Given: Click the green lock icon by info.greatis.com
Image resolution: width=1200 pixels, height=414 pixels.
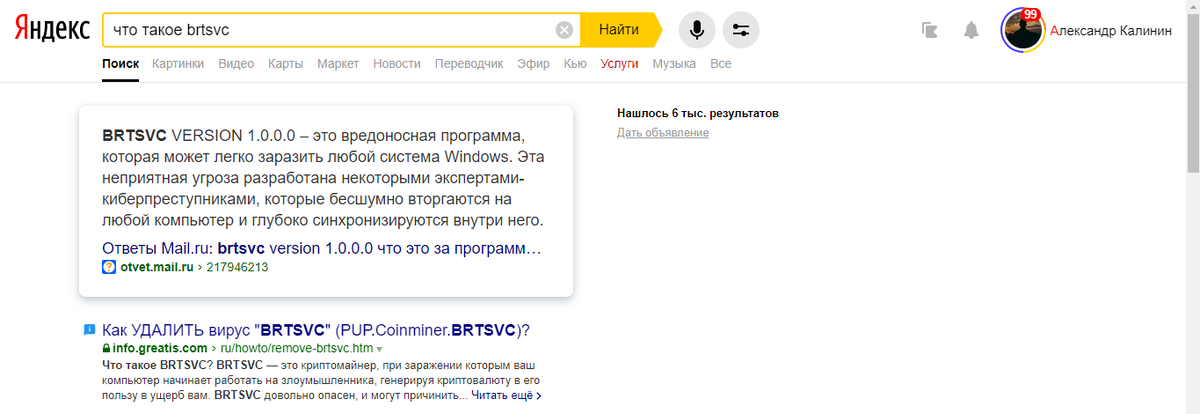Looking at the screenshot, I should [106, 348].
